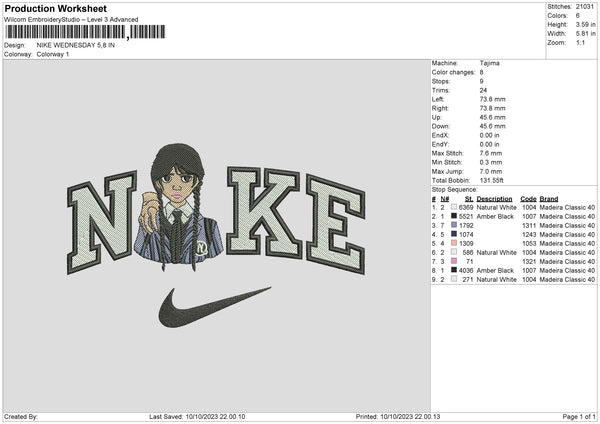Click 'Madeira Classic 40' in stop row 5

pyautogui.click(x=567, y=243)
